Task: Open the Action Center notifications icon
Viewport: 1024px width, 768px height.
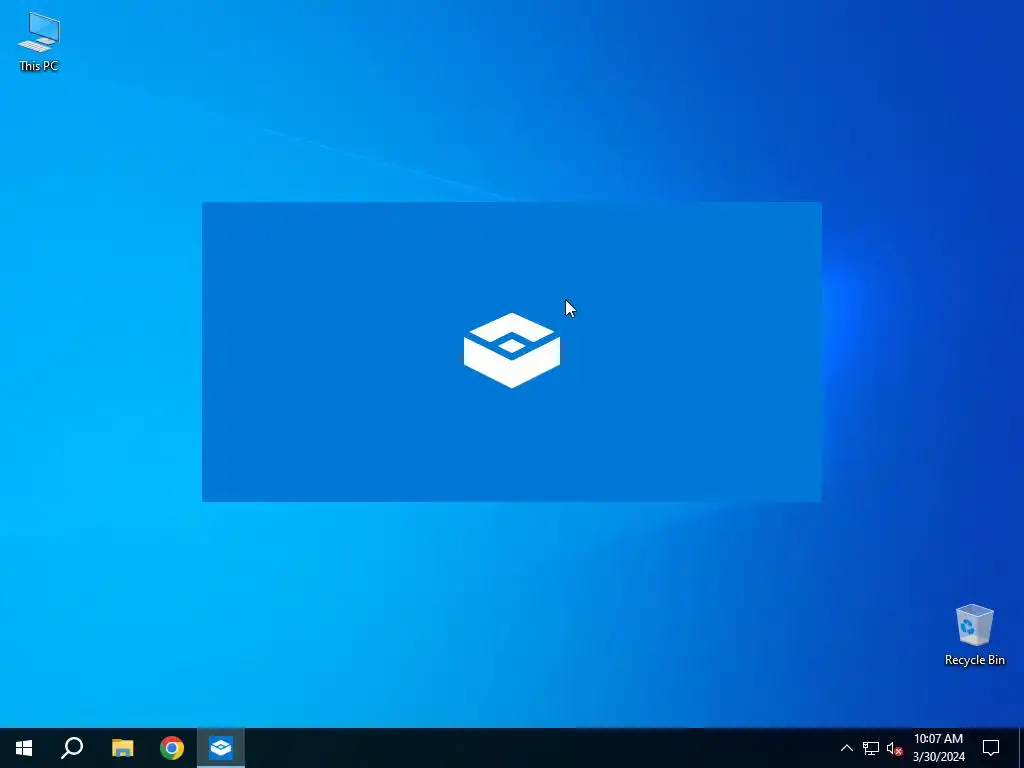Action: click(991, 748)
